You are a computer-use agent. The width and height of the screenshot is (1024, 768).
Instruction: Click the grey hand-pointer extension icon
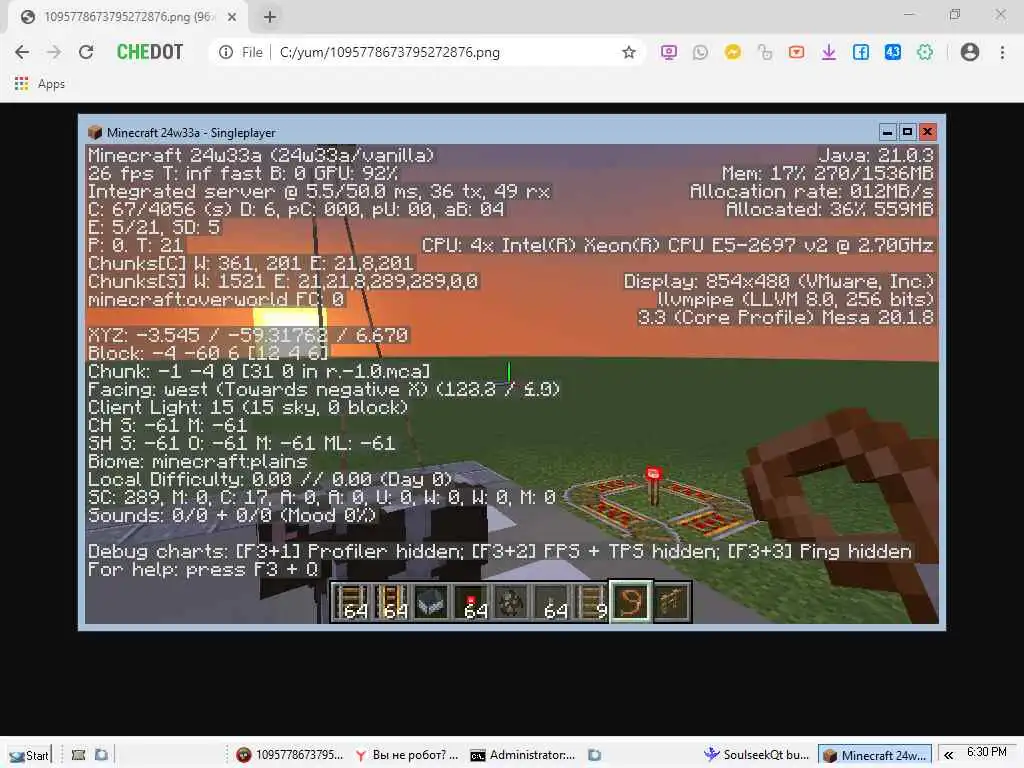[x=765, y=52]
